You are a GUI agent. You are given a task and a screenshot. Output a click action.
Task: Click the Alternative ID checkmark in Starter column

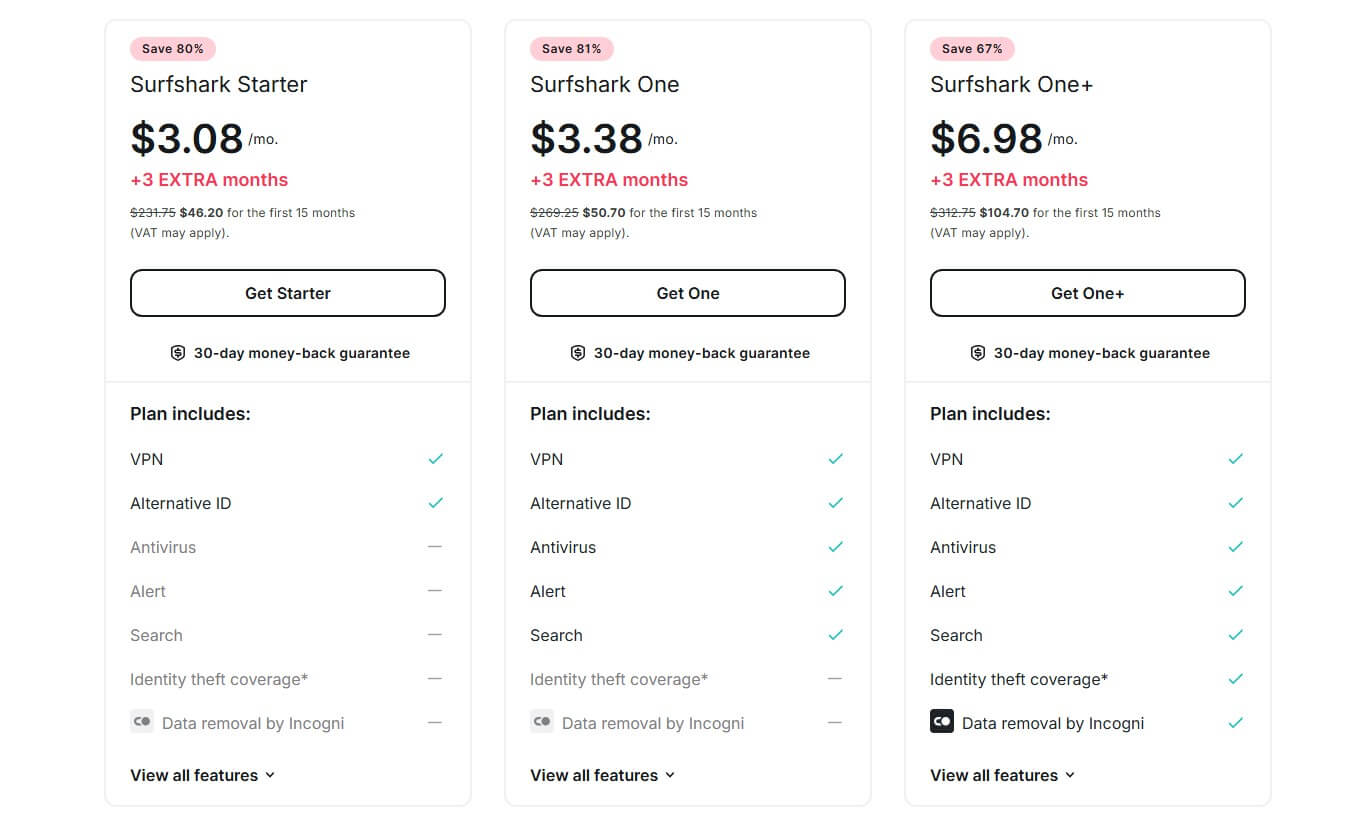(435, 502)
